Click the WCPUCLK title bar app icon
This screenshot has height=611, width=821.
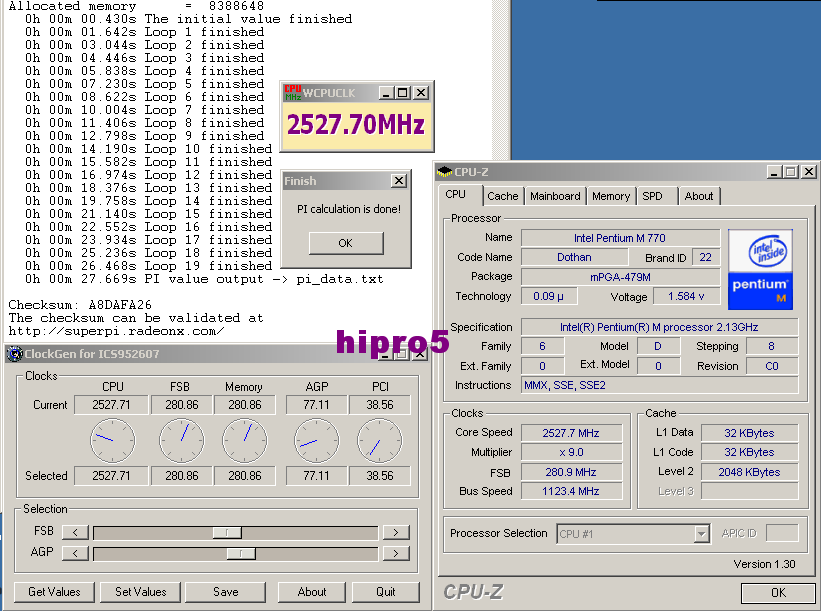[x=293, y=93]
